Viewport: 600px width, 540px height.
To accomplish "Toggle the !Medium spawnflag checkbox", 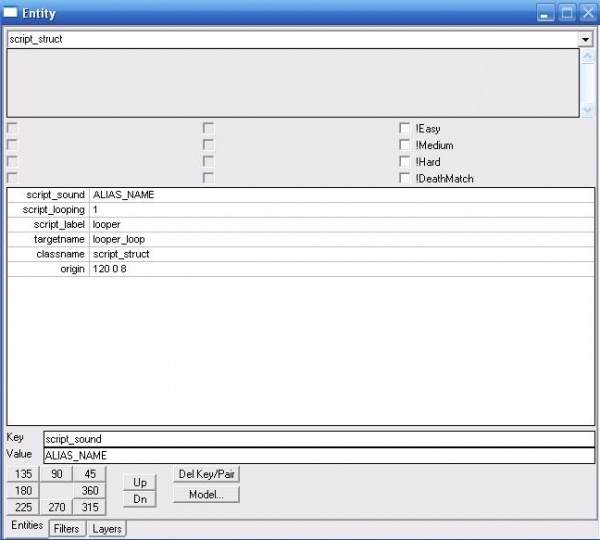I will point(404,145).
